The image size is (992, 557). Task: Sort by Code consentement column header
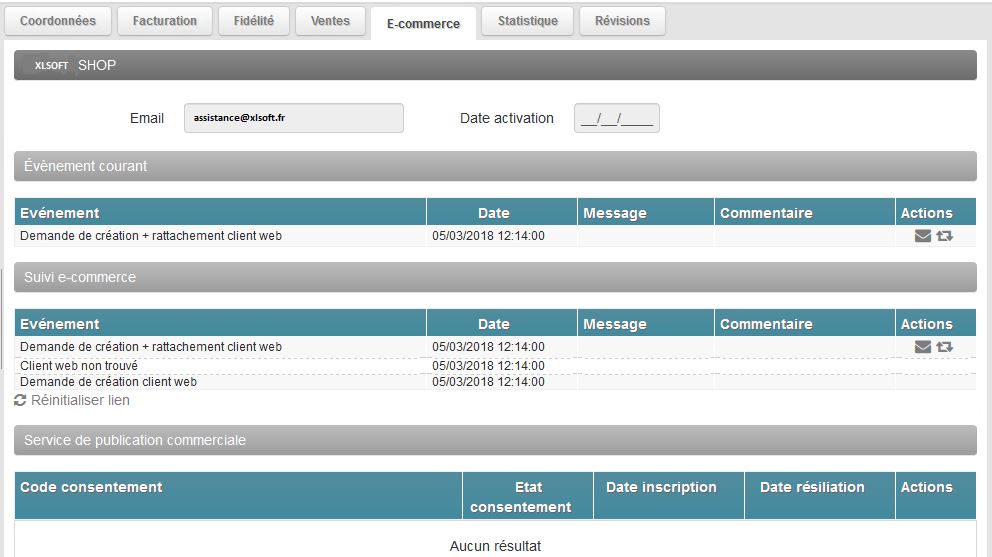point(91,487)
